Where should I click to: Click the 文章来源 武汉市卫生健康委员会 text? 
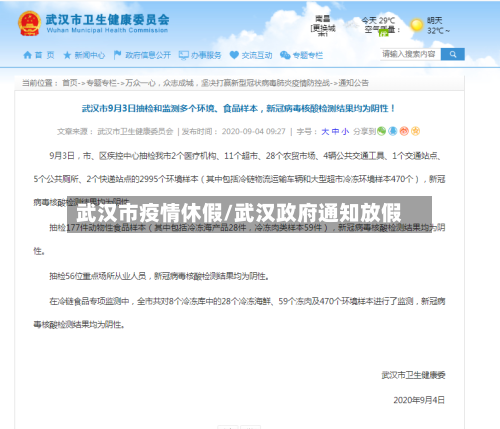click(115, 132)
